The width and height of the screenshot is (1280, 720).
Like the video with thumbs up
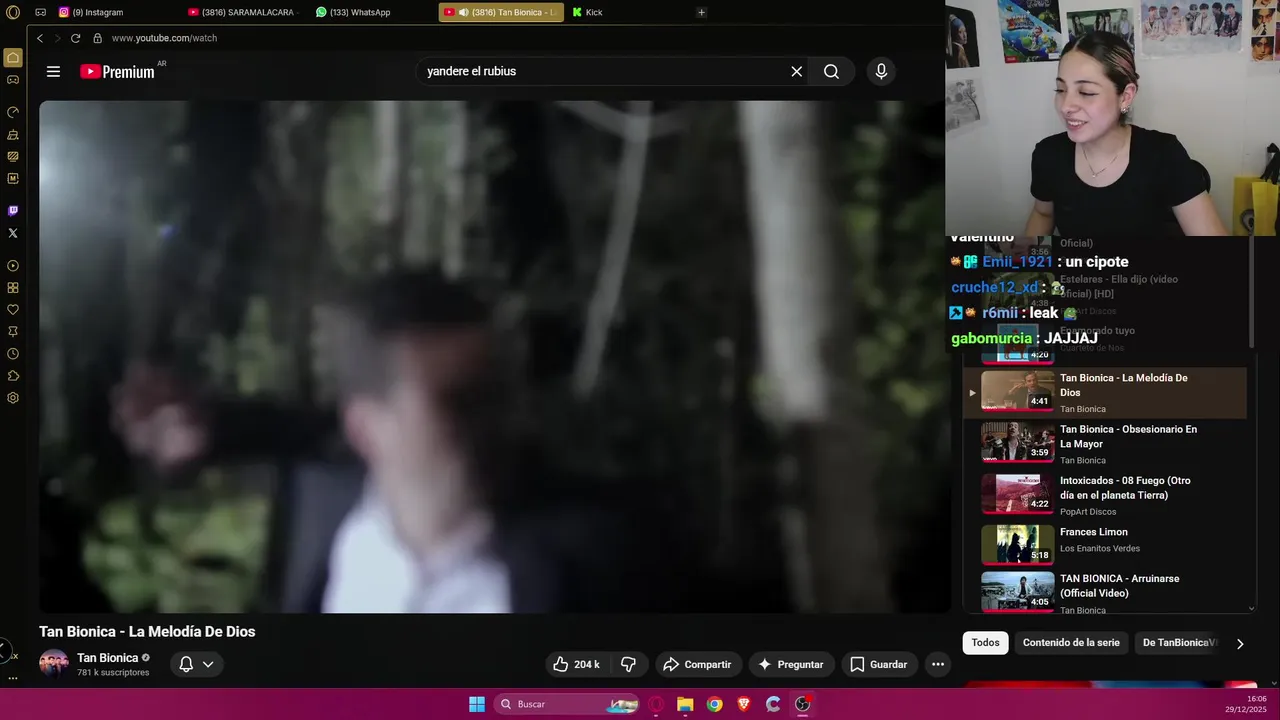click(577, 664)
